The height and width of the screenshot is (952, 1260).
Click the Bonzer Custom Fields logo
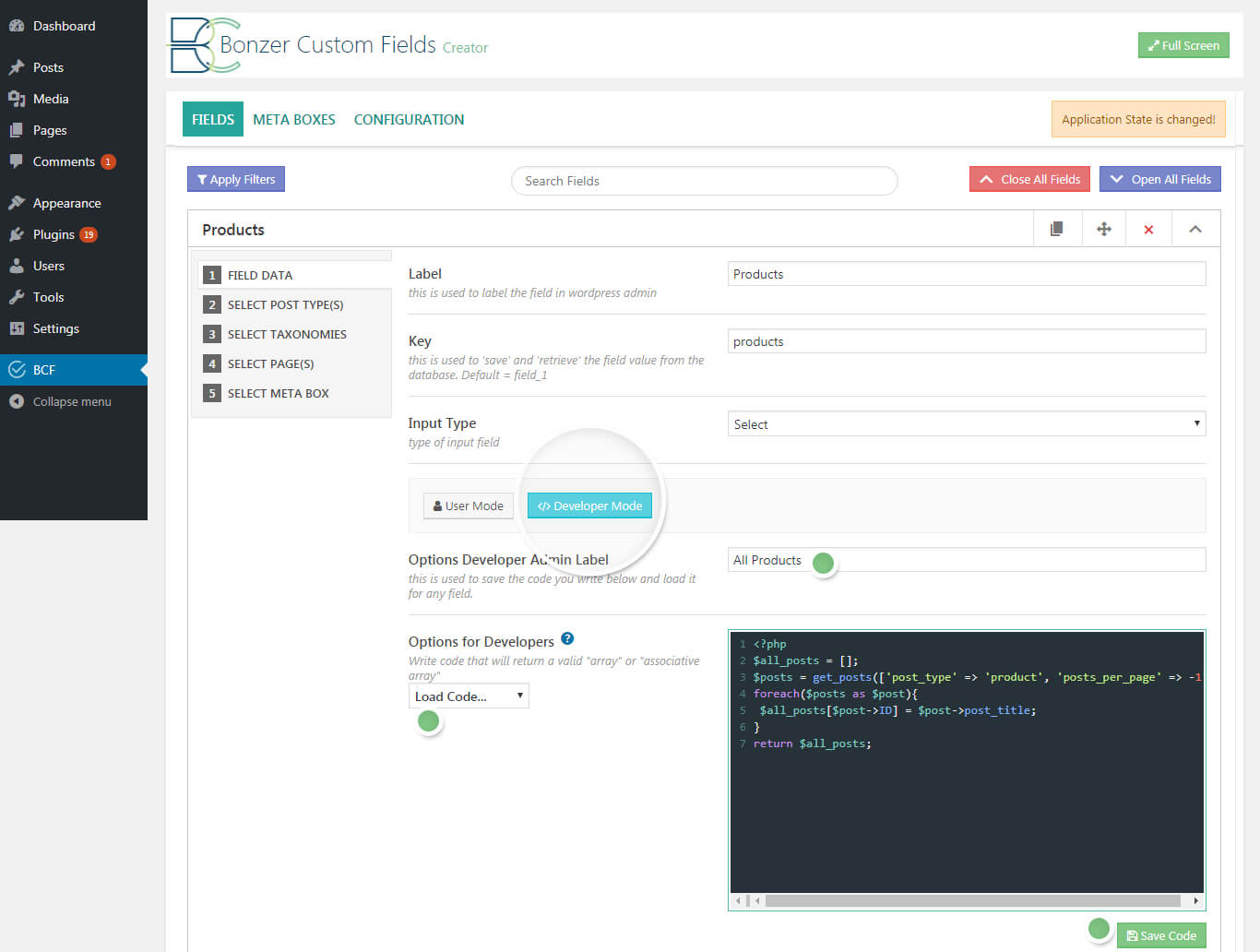(x=205, y=45)
